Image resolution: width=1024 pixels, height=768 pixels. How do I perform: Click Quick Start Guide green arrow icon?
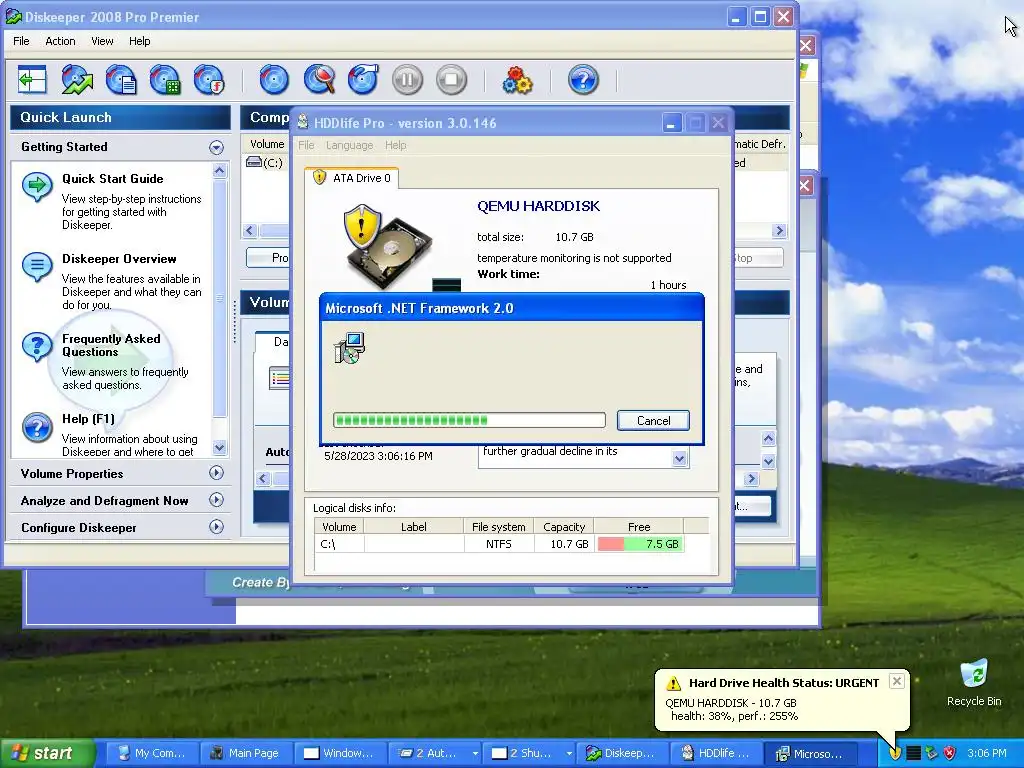click(37, 187)
